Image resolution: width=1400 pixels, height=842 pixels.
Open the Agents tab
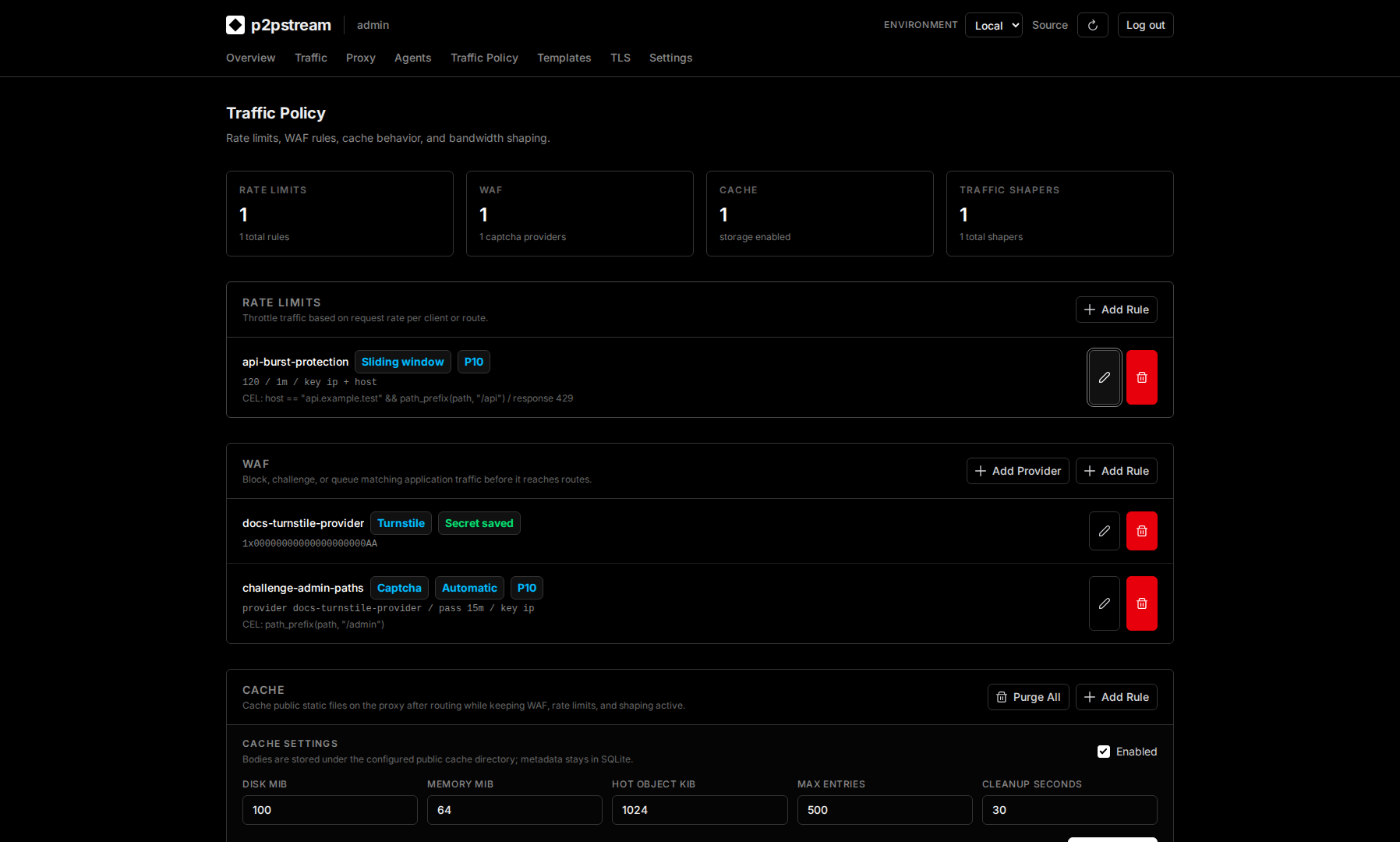coord(412,58)
